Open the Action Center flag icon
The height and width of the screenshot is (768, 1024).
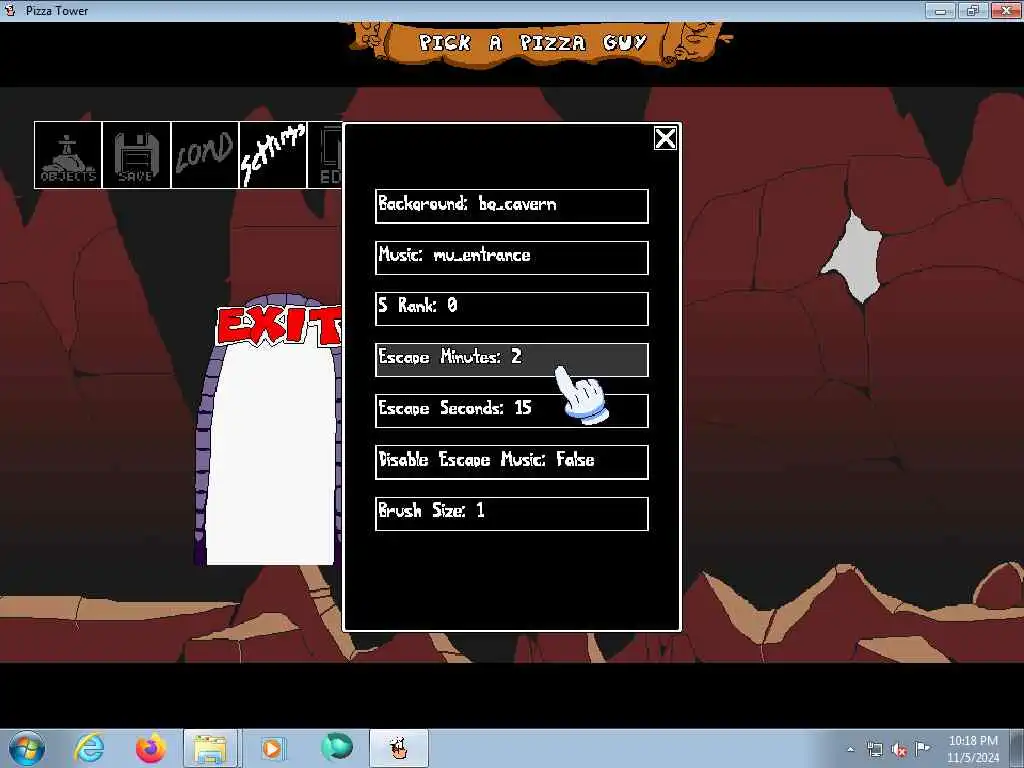923,748
